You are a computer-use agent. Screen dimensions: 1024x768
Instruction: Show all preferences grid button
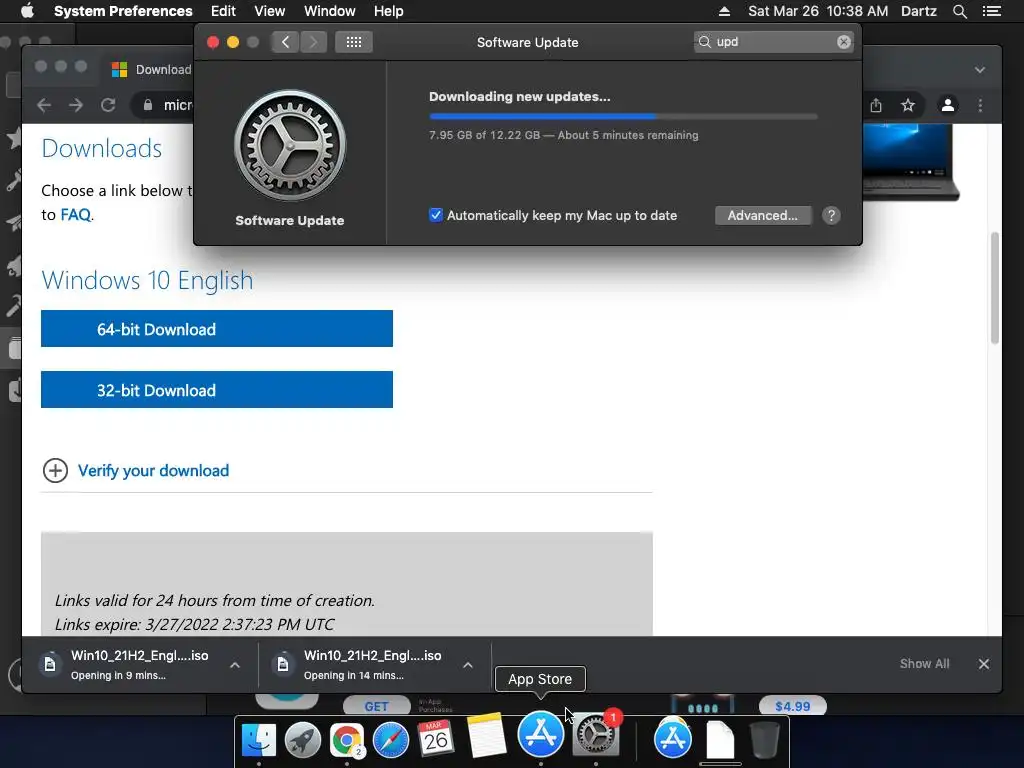point(354,42)
